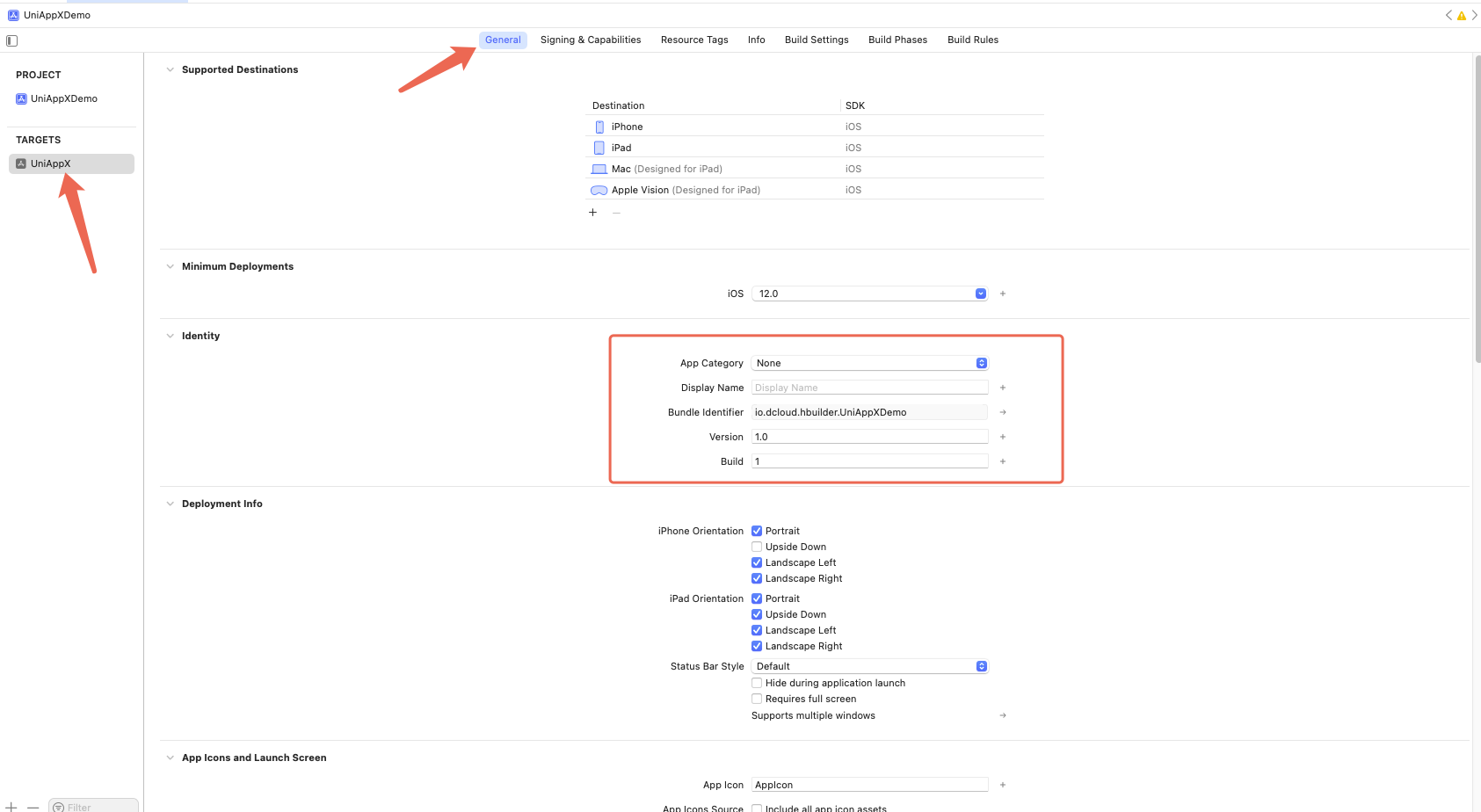Click the yellow warning triangle icon
1481x812 pixels.
[x=1462, y=16]
